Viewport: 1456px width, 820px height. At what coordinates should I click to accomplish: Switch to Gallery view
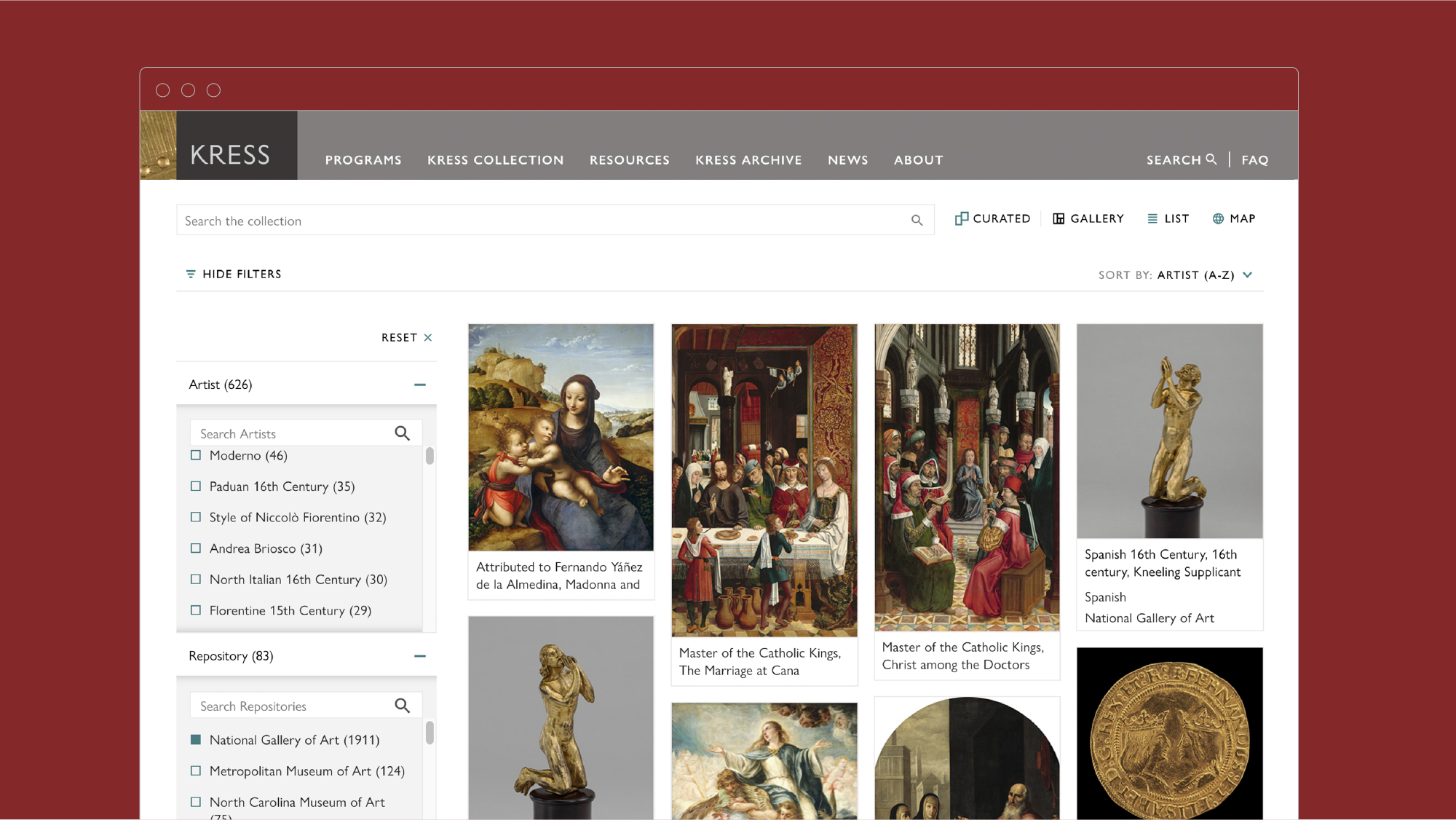1088,218
